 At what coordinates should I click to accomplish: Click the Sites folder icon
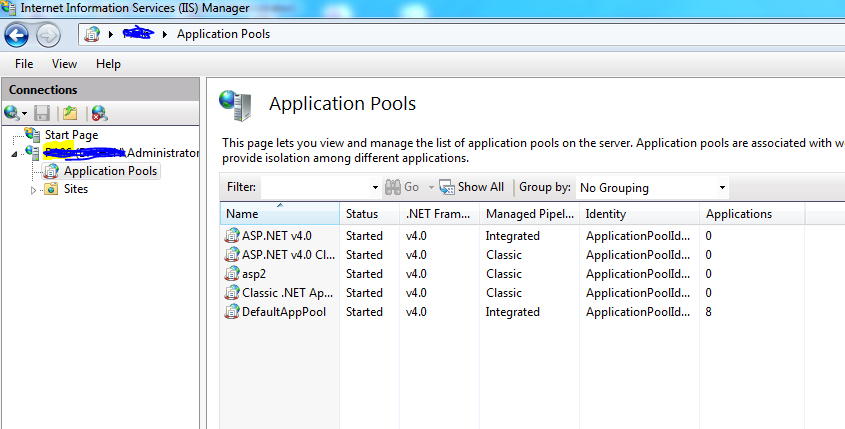click(51, 189)
